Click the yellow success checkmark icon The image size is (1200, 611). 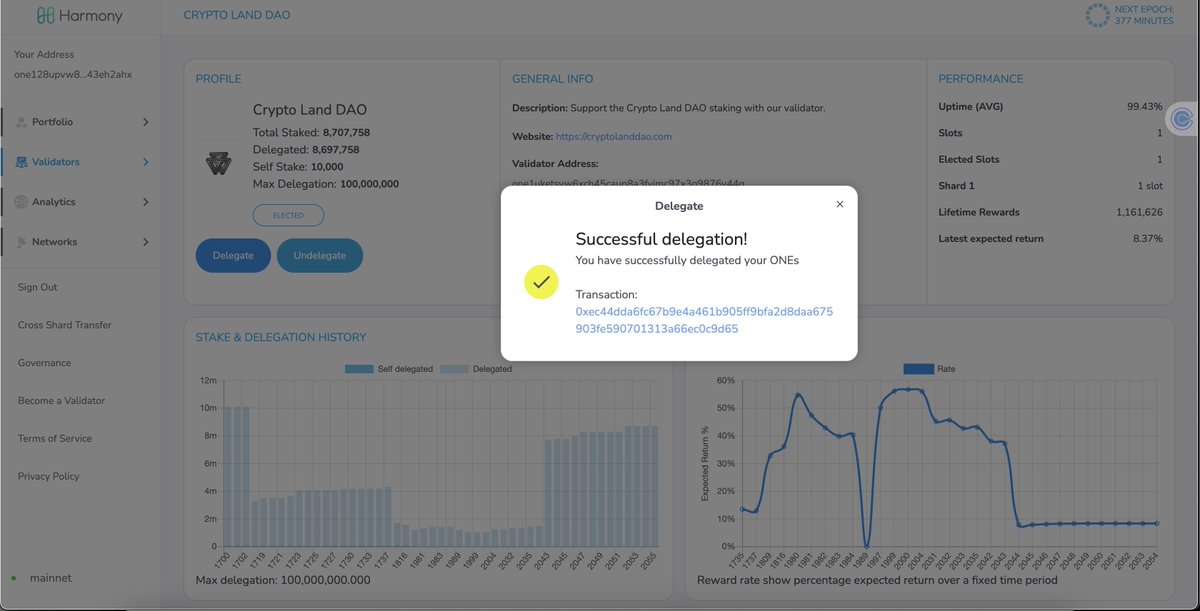point(541,283)
